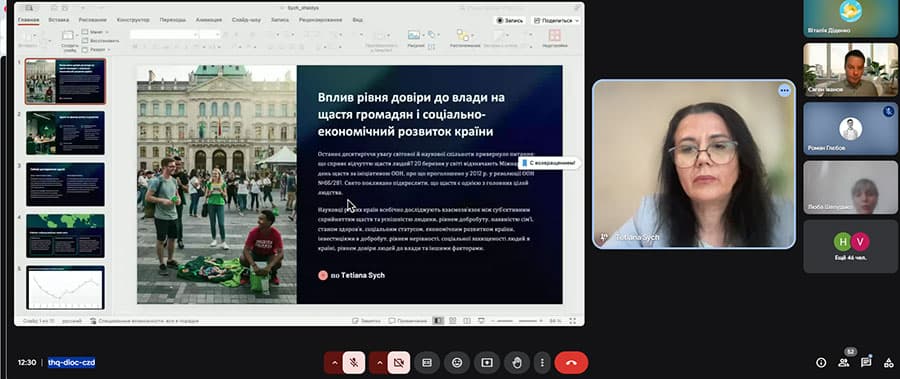
Task: Open the Раздел section dropdown
Action: tap(95, 49)
